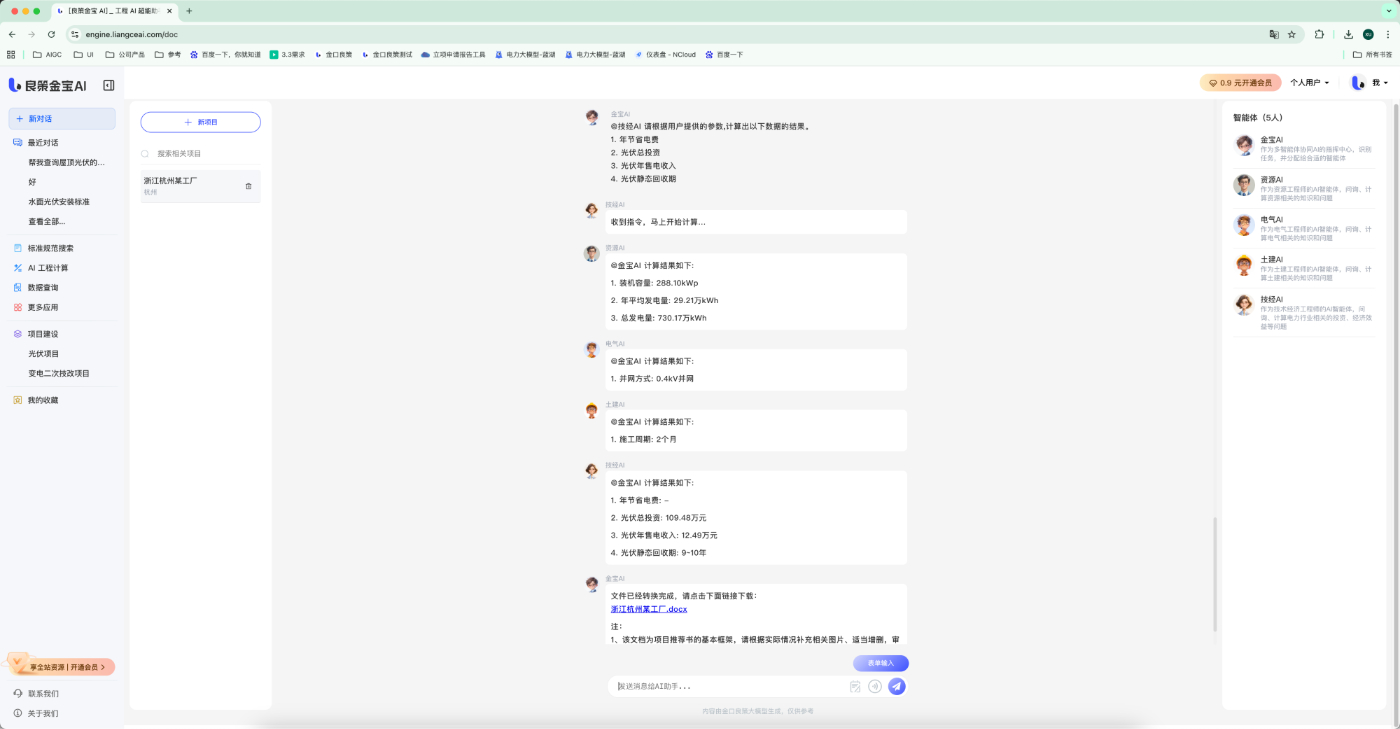This screenshot has height=729, width=1400.
Task: Click the notepad template icon in the input box
Action: coord(855,687)
